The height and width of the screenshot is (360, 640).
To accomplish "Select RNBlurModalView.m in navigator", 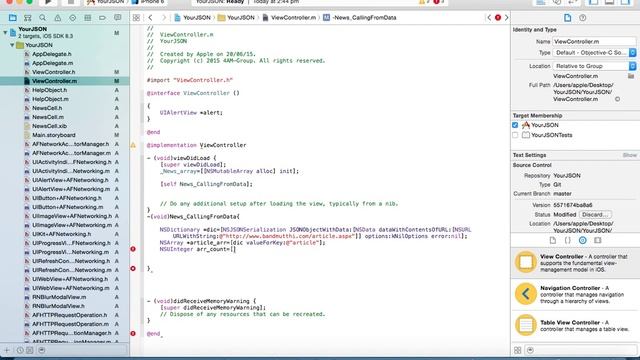I will coord(59,297).
